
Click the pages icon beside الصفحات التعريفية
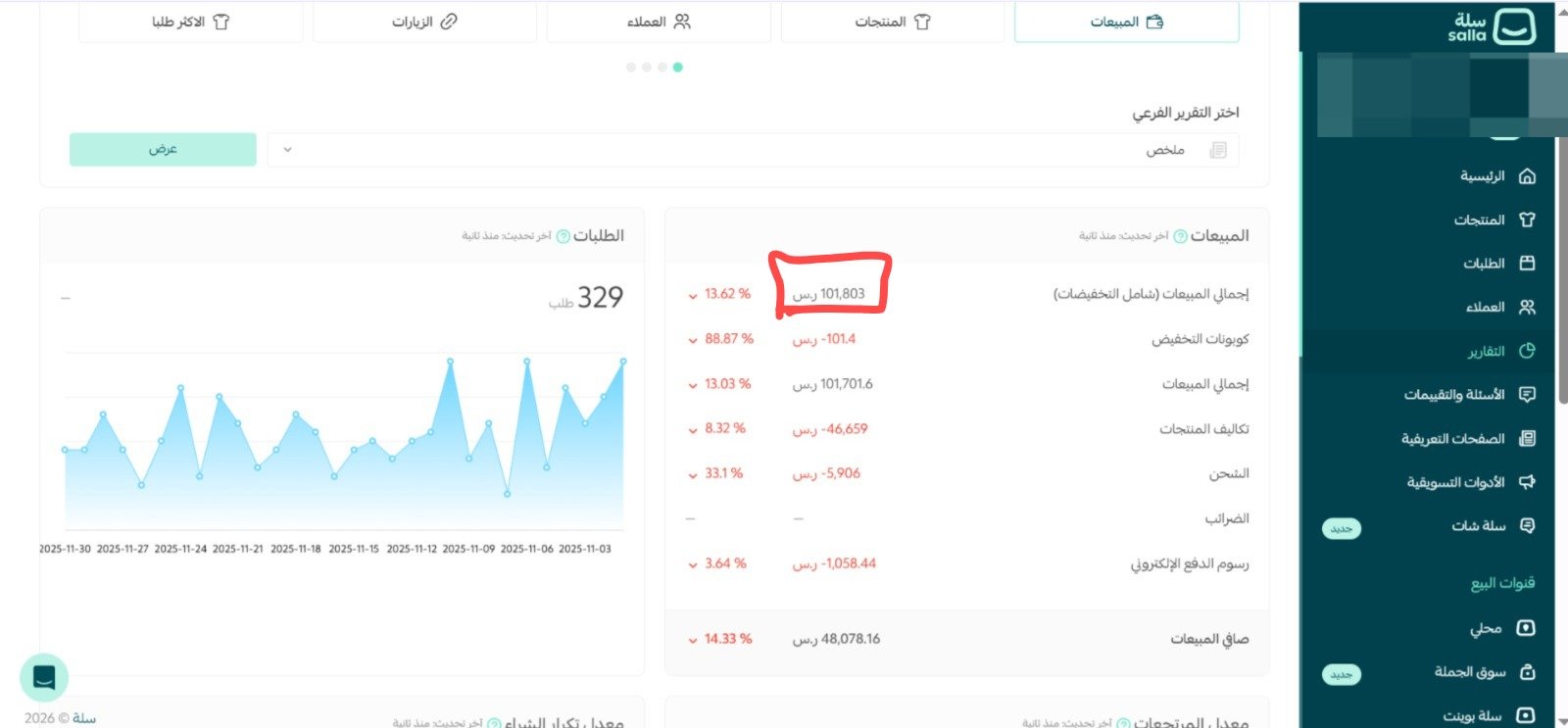tap(1527, 438)
